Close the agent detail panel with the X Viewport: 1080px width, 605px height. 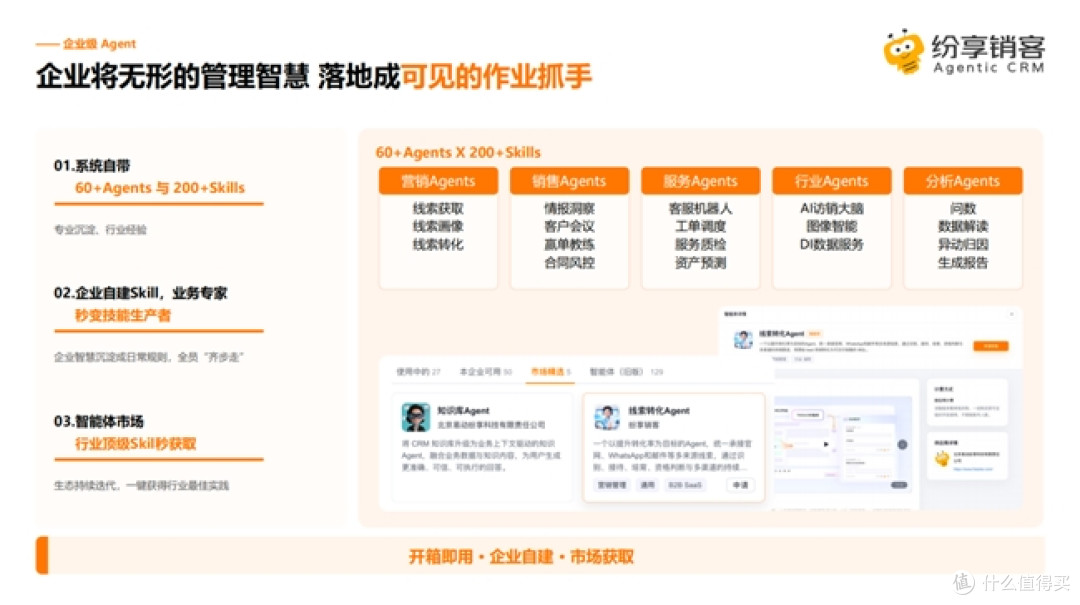[1012, 314]
